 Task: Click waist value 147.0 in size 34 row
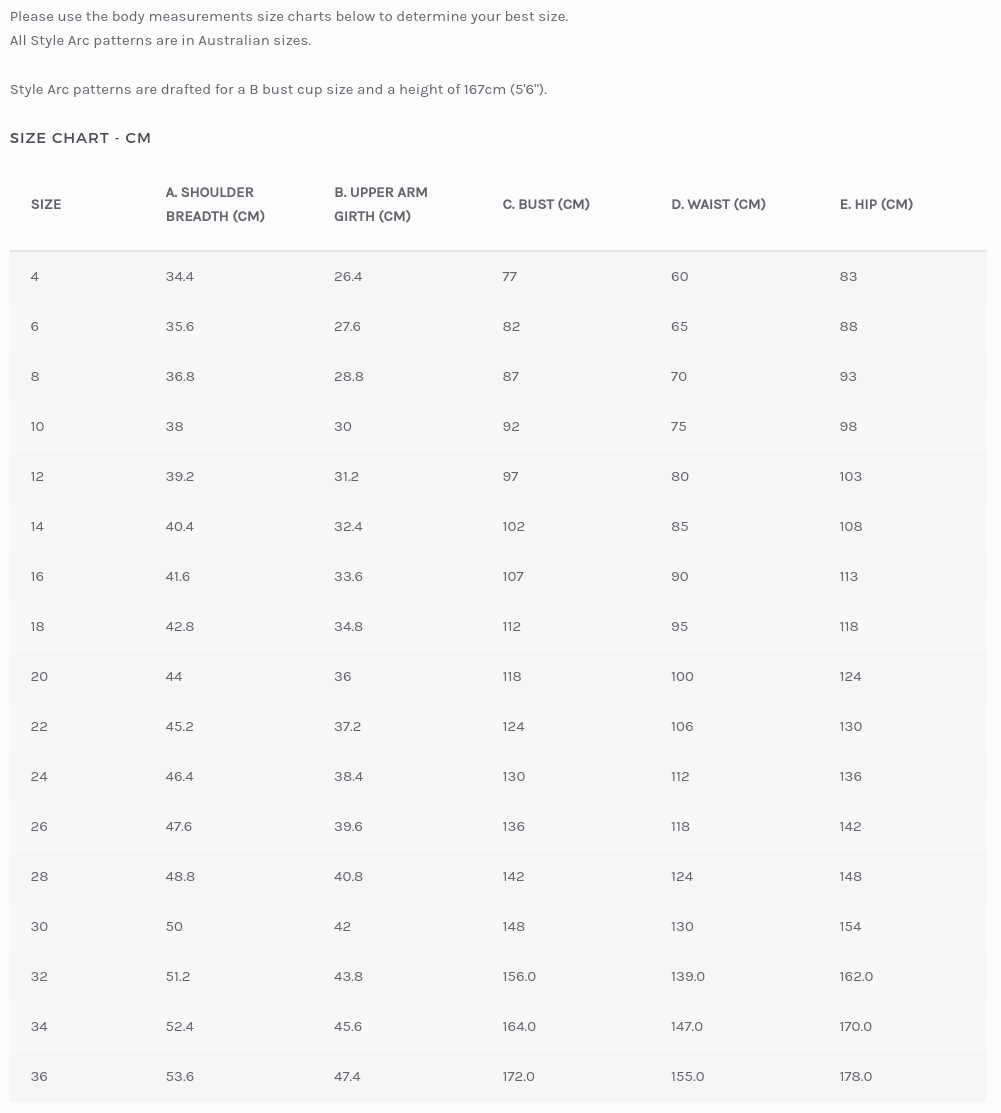(687, 1026)
